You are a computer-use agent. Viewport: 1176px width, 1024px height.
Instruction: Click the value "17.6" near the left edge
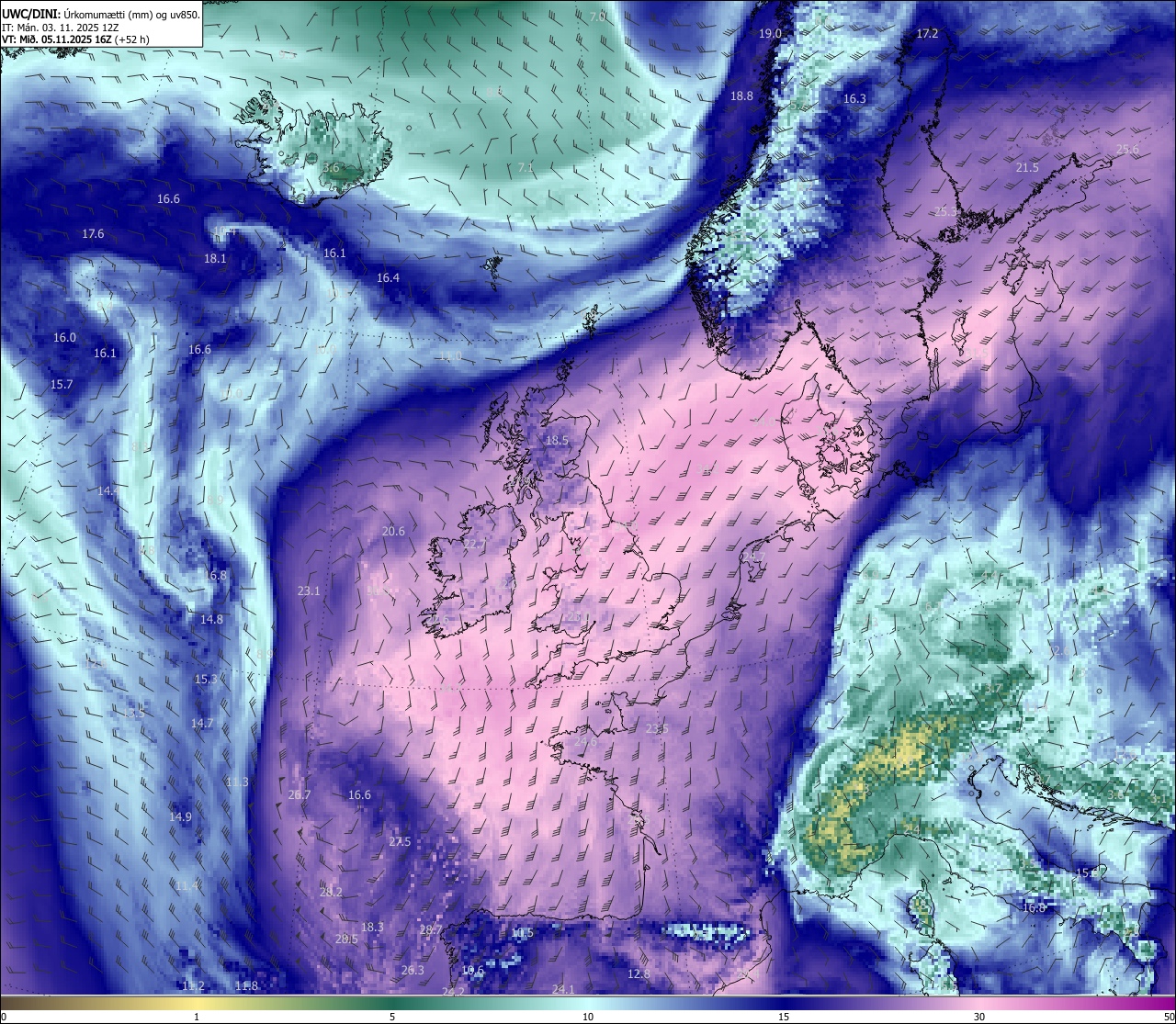(93, 233)
